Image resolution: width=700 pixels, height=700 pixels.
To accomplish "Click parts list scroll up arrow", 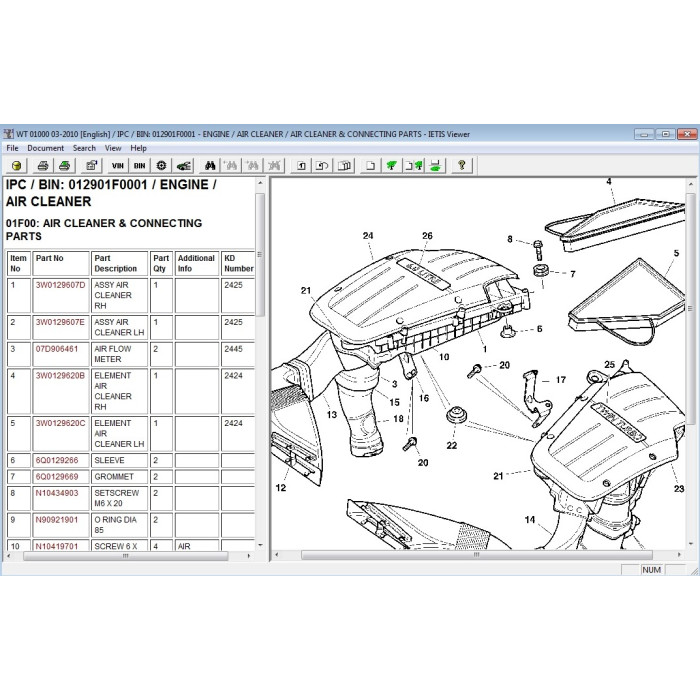I will [x=260, y=183].
